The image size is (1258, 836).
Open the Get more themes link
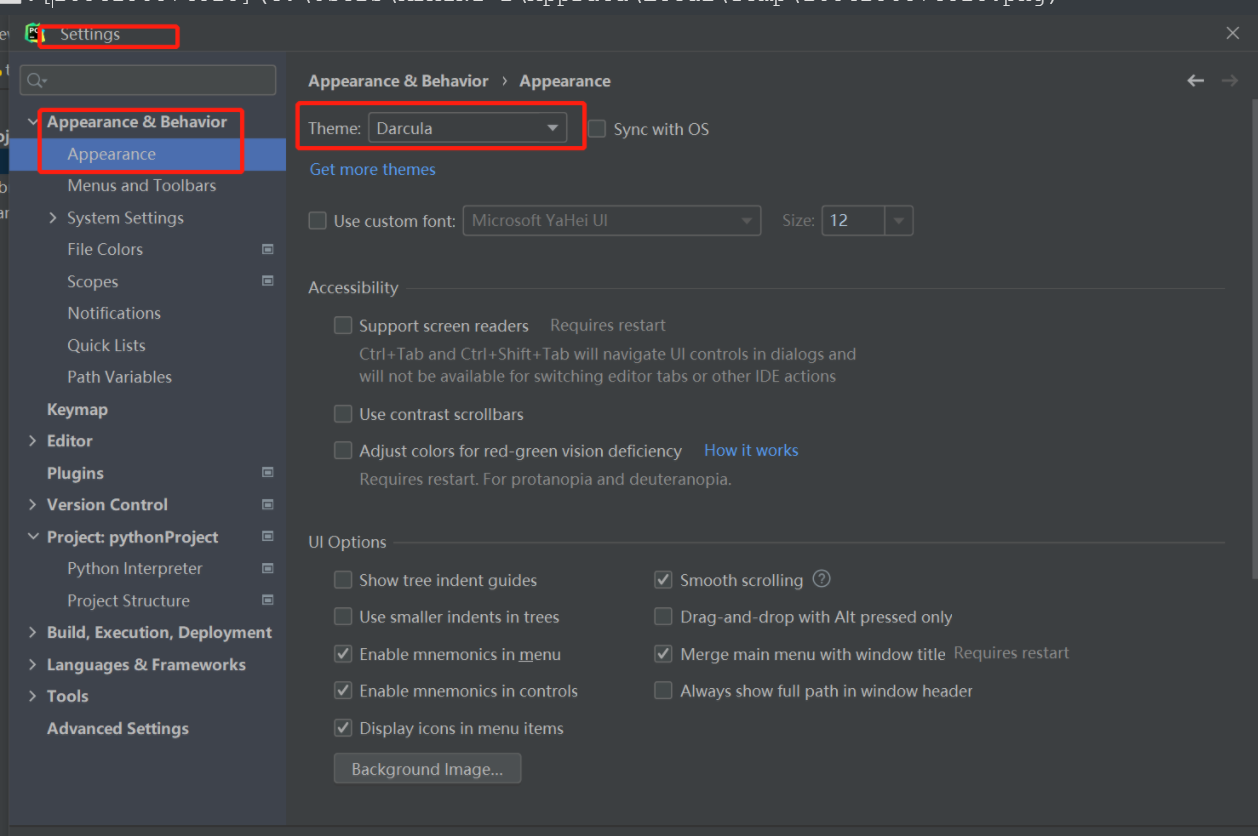click(372, 170)
